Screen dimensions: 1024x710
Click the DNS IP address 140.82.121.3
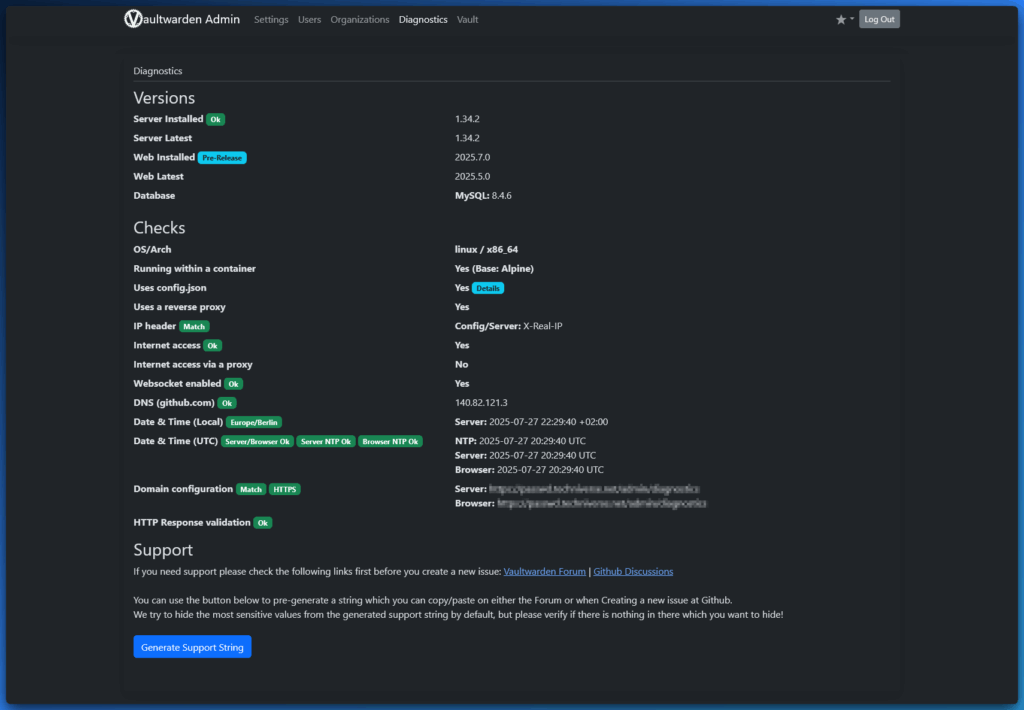tap(481, 402)
